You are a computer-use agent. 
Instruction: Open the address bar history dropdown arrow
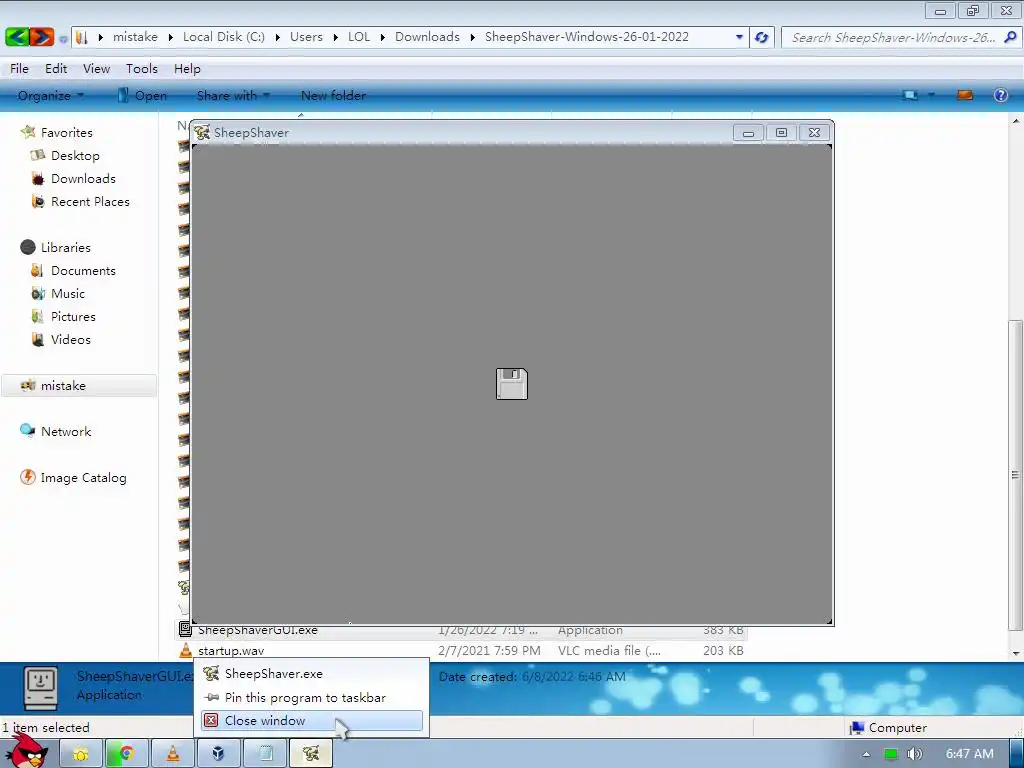click(x=739, y=37)
